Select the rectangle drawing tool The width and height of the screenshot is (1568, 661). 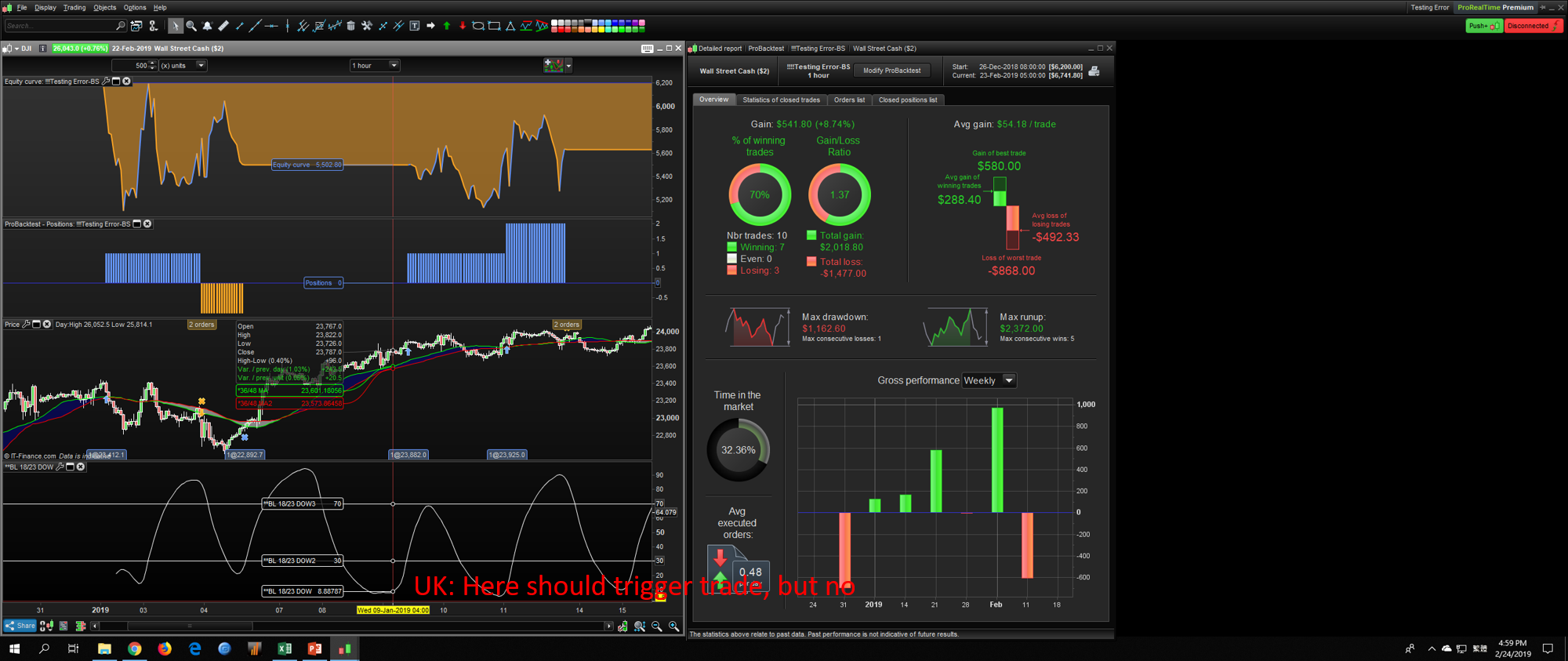(x=494, y=26)
